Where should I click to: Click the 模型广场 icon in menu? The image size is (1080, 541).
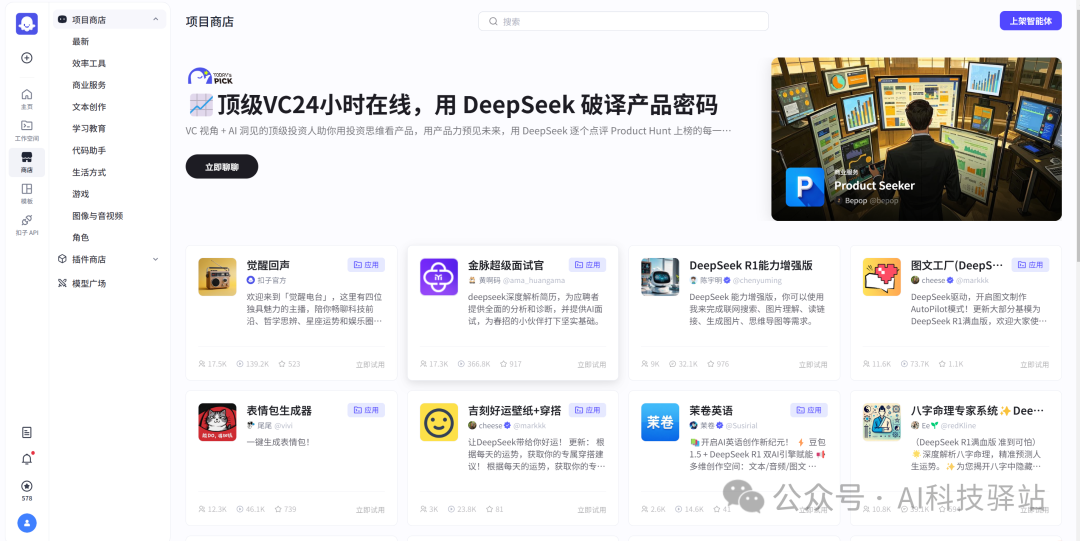(x=62, y=283)
